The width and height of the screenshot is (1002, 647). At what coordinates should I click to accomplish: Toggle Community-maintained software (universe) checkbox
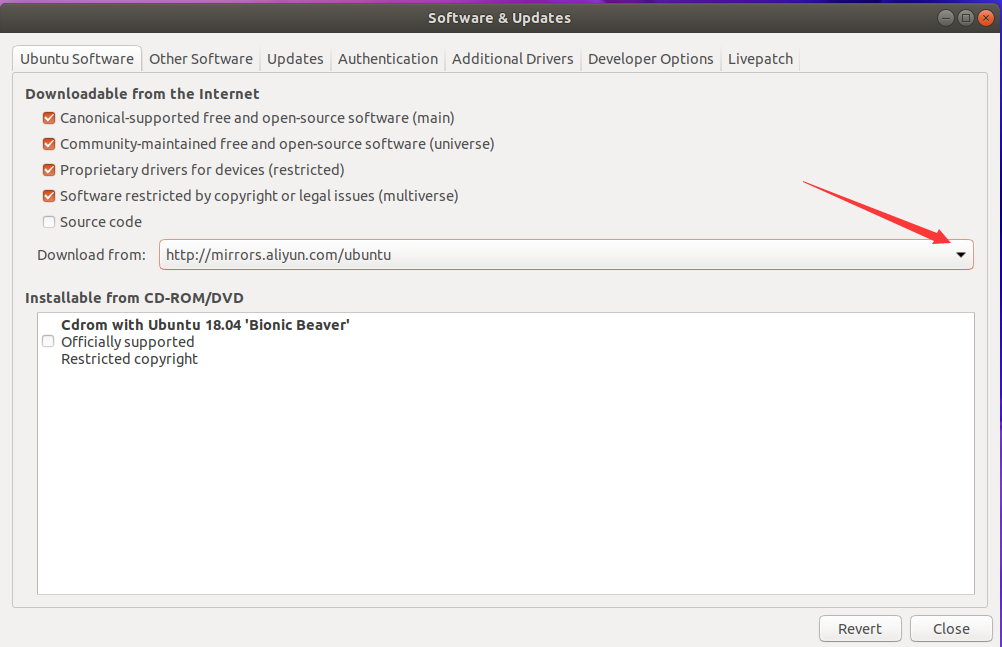[49, 144]
